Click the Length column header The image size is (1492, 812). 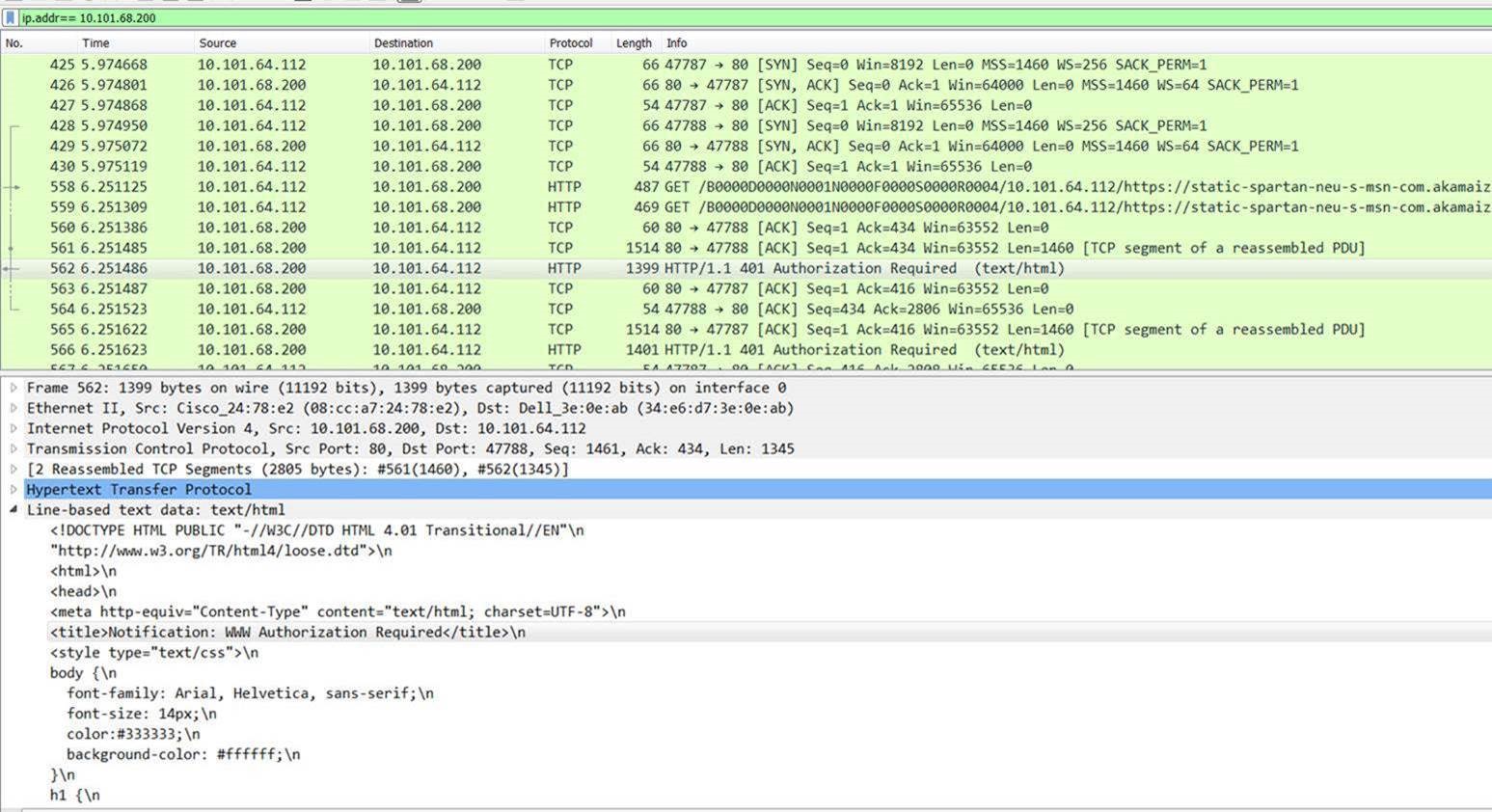[x=634, y=42]
